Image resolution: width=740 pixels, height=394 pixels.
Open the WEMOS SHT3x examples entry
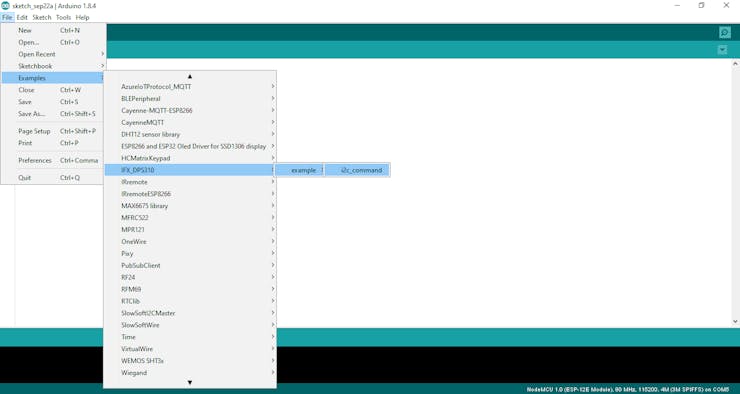[x=190, y=360]
